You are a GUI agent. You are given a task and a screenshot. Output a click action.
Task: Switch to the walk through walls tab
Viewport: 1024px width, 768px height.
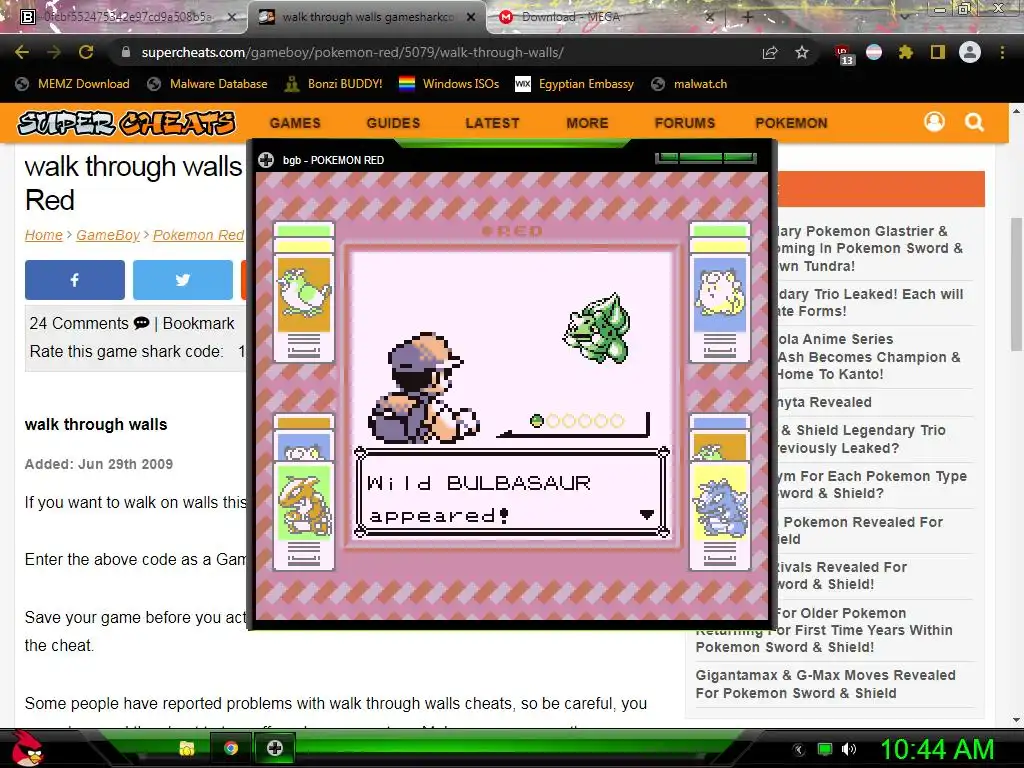pyautogui.click(x=367, y=17)
